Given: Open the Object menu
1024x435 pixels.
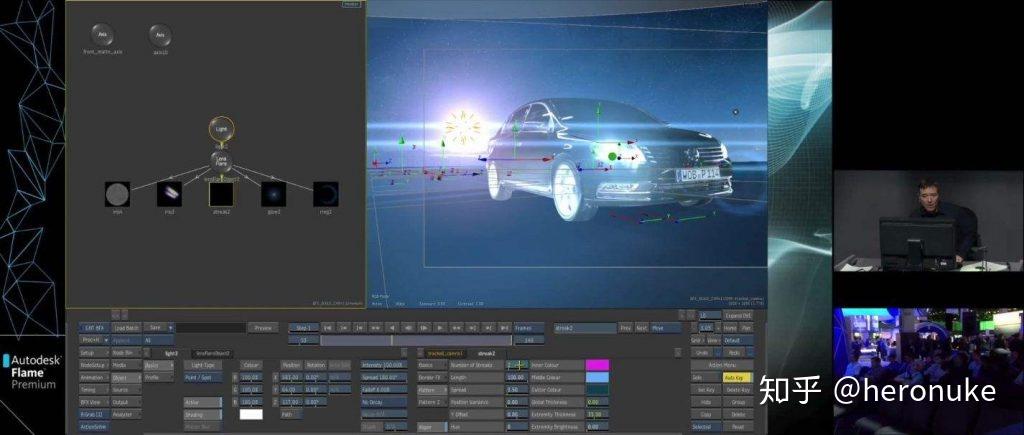Looking at the screenshot, I should pyautogui.click(x=127, y=378).
